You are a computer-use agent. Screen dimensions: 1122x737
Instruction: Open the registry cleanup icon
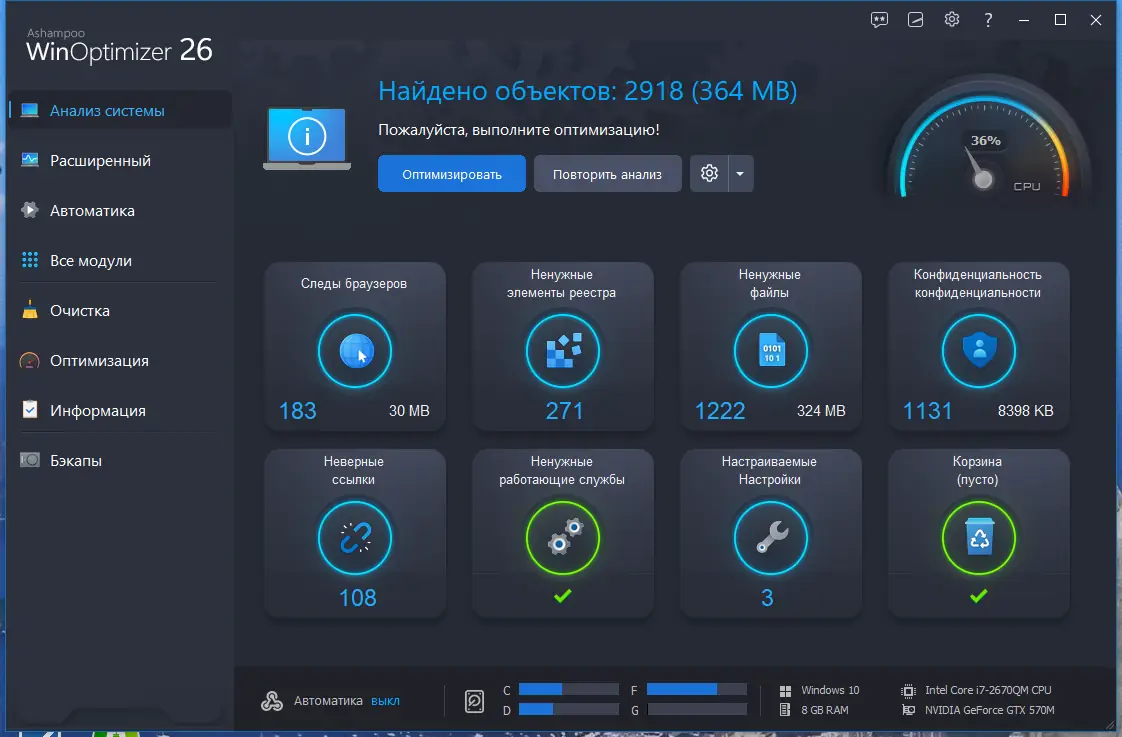[x=563, y=351]
